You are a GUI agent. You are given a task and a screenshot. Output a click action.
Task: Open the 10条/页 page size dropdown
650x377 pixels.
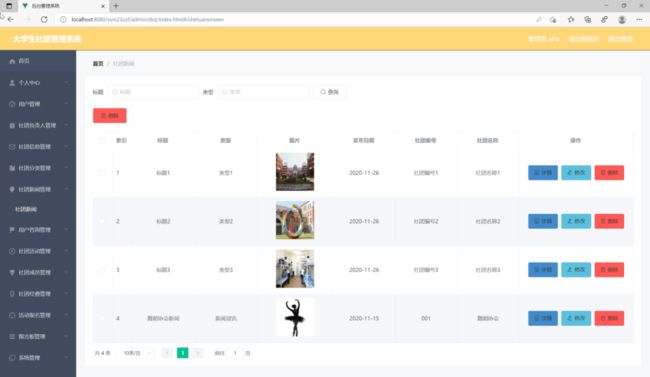(x=136, y=353)
